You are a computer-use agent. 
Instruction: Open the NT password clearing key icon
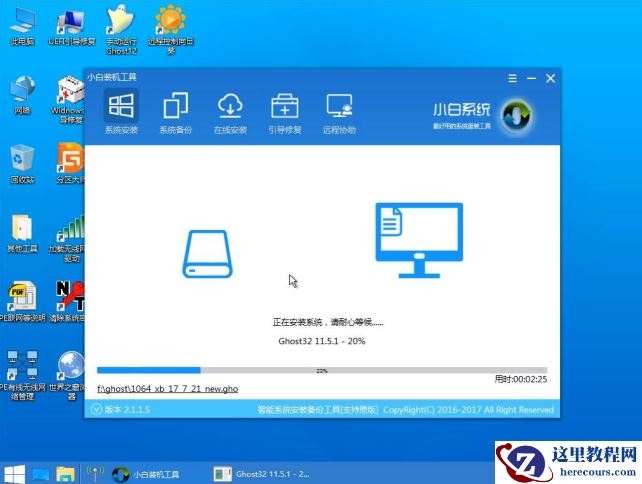pyautogui.click(x=68, y=301)
